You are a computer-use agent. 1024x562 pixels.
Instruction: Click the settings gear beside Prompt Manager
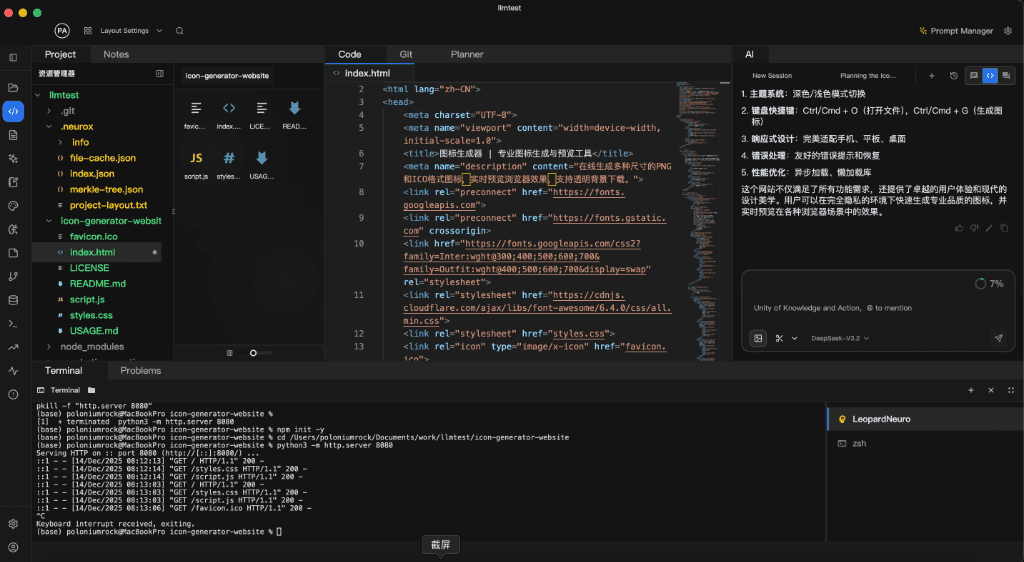pyautogui.click(x=1008, y=31)
